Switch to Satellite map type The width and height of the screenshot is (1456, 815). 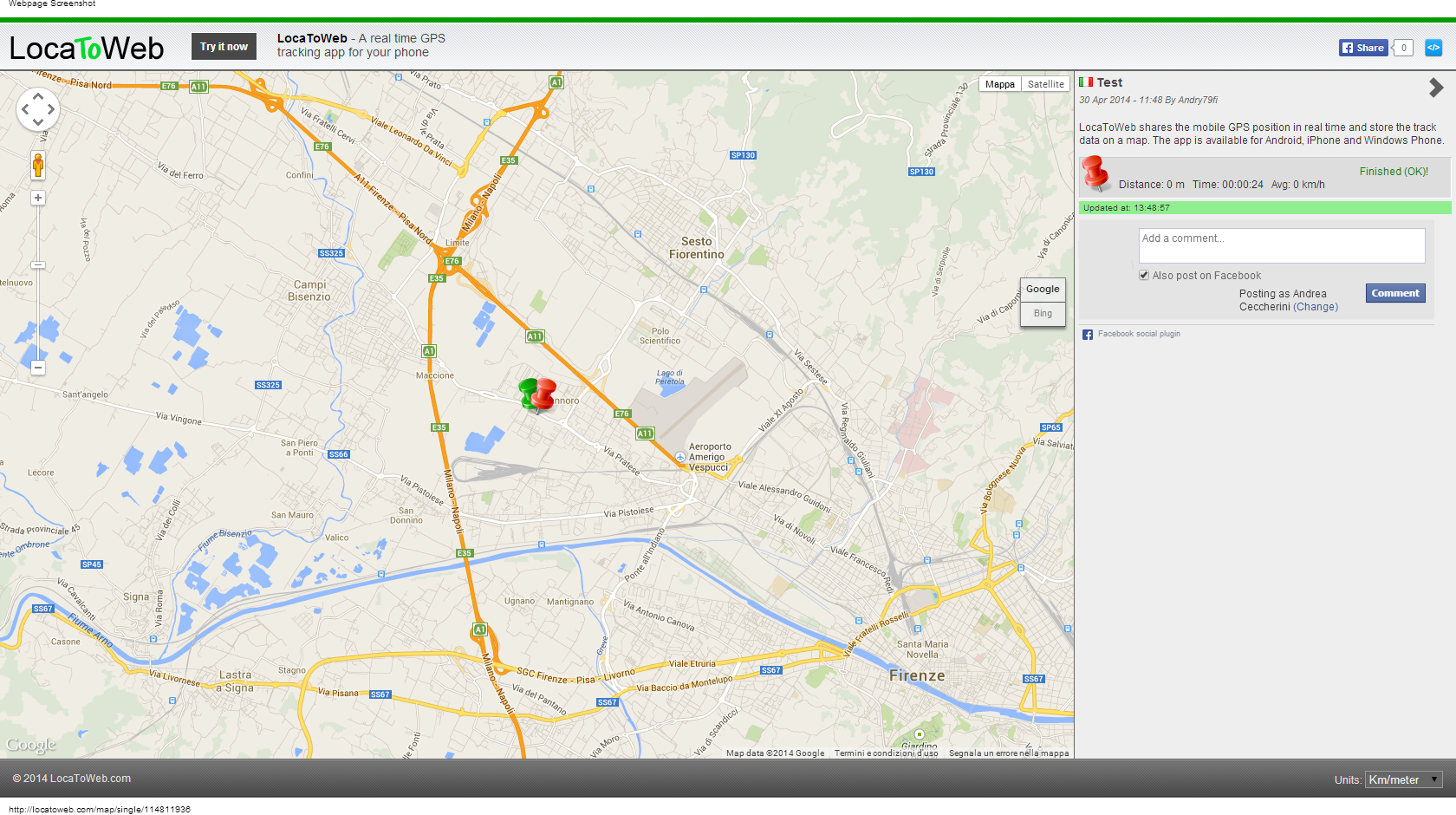tap(1045, 84)
